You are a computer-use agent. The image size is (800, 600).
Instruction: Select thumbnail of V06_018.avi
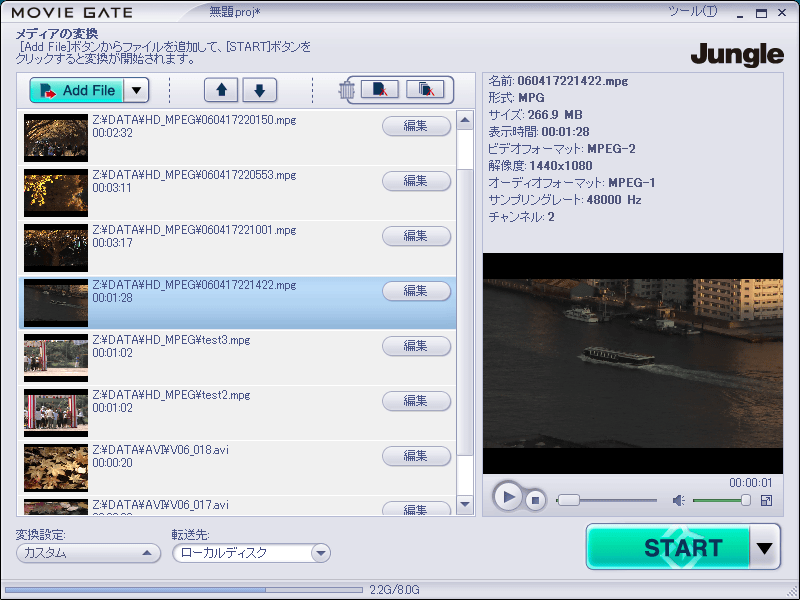[56, 469]
